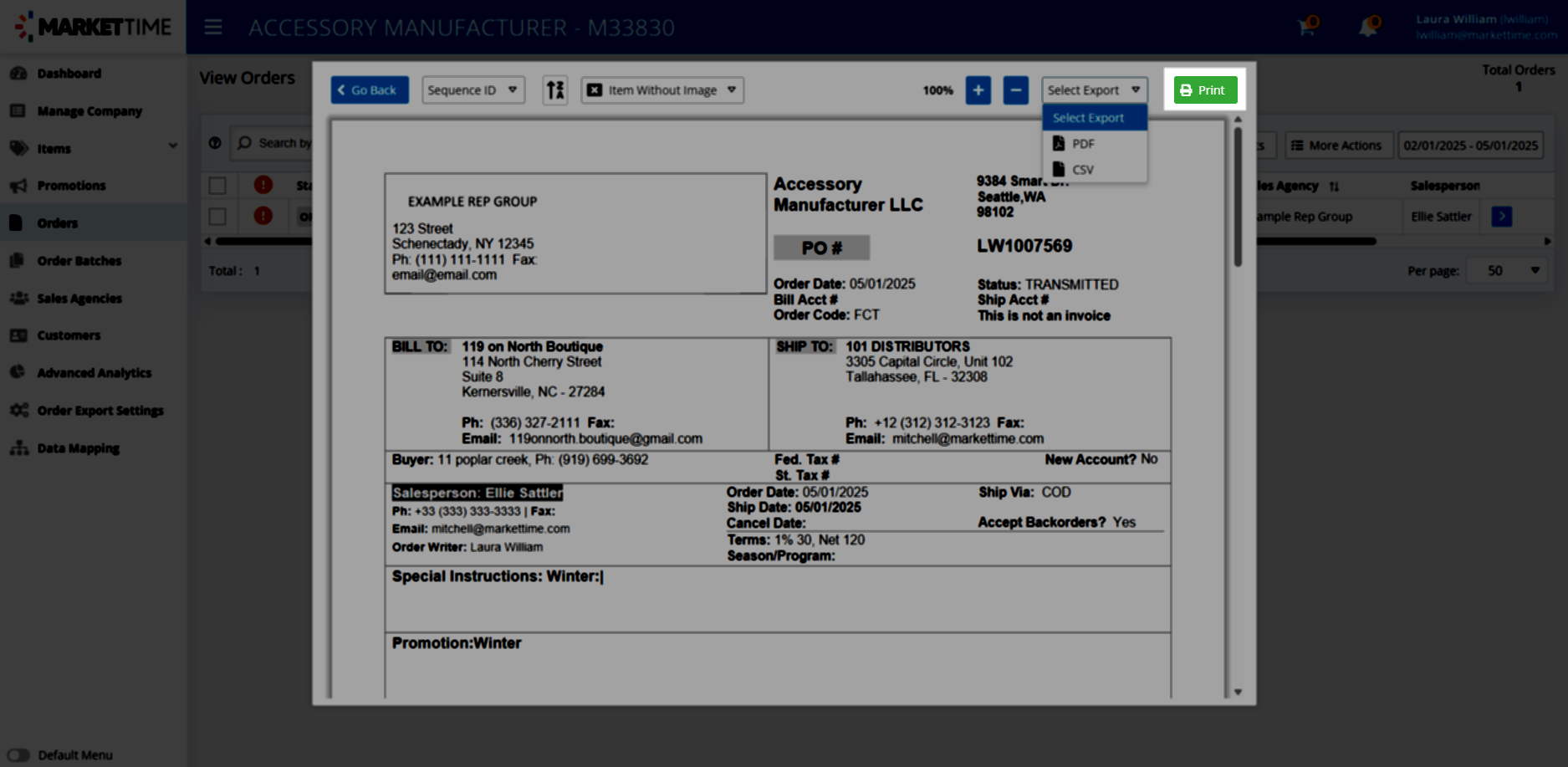This screenshot has height=767, width=1568.
Task: Open the hamburger menu icon
Action: tap(213, 27)
